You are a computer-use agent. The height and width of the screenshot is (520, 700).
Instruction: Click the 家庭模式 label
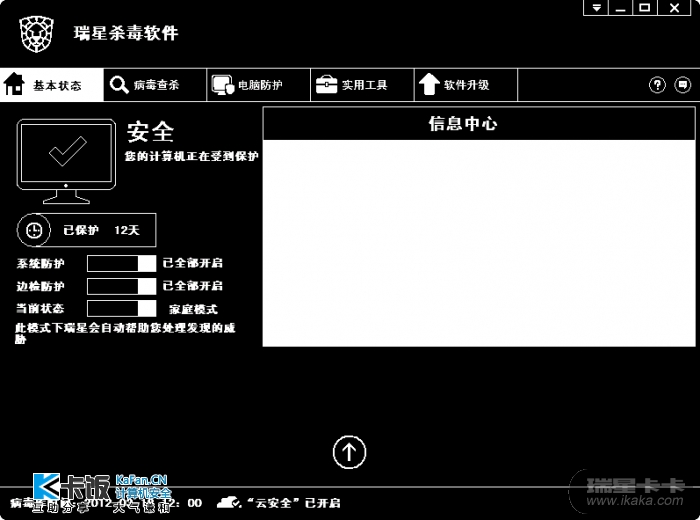193,309
